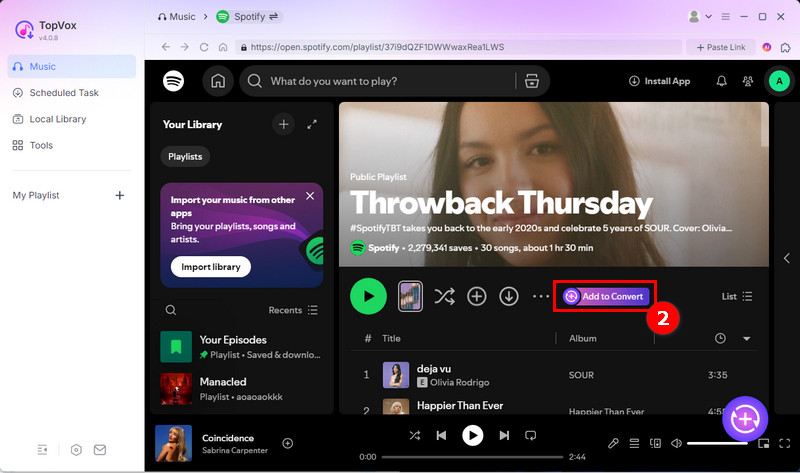Viewport: 800px width, 473px height.
Task: Go back in the embedded browser
Action: click(165, 47)
